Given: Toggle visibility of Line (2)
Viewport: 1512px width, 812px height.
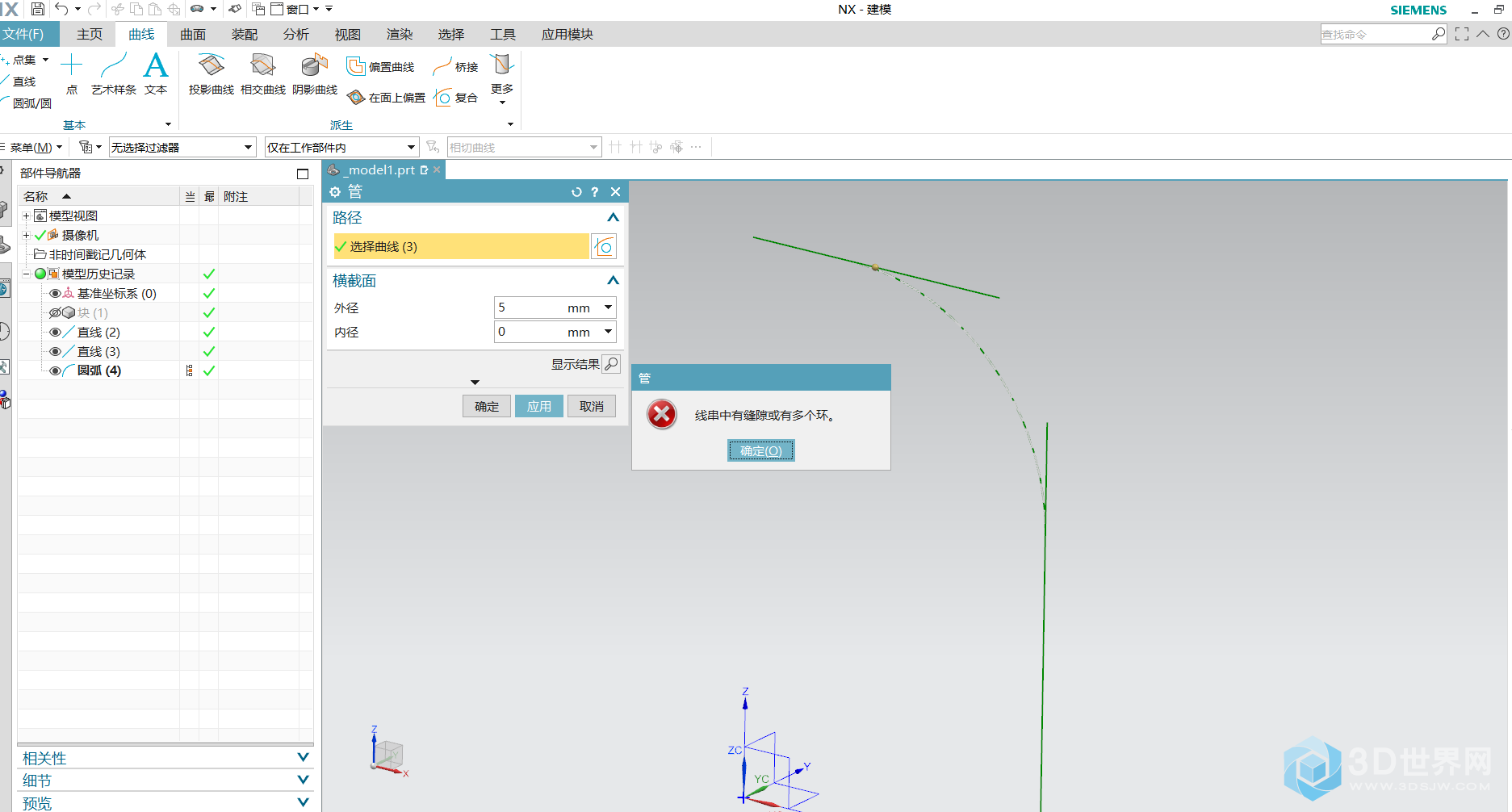Looking at the screenshot, I should (56, 333).
